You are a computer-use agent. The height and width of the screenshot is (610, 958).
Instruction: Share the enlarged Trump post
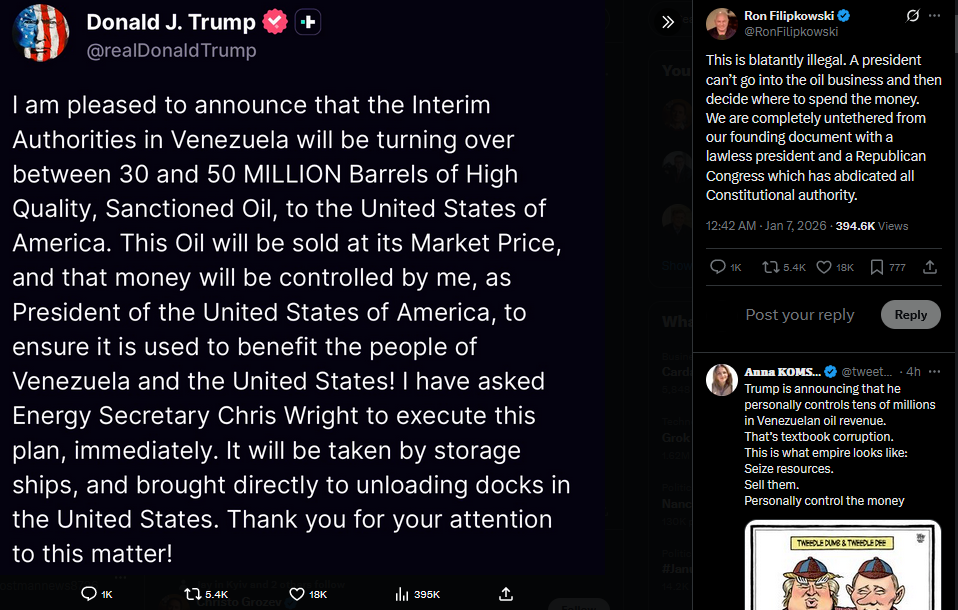coord(506,594)
